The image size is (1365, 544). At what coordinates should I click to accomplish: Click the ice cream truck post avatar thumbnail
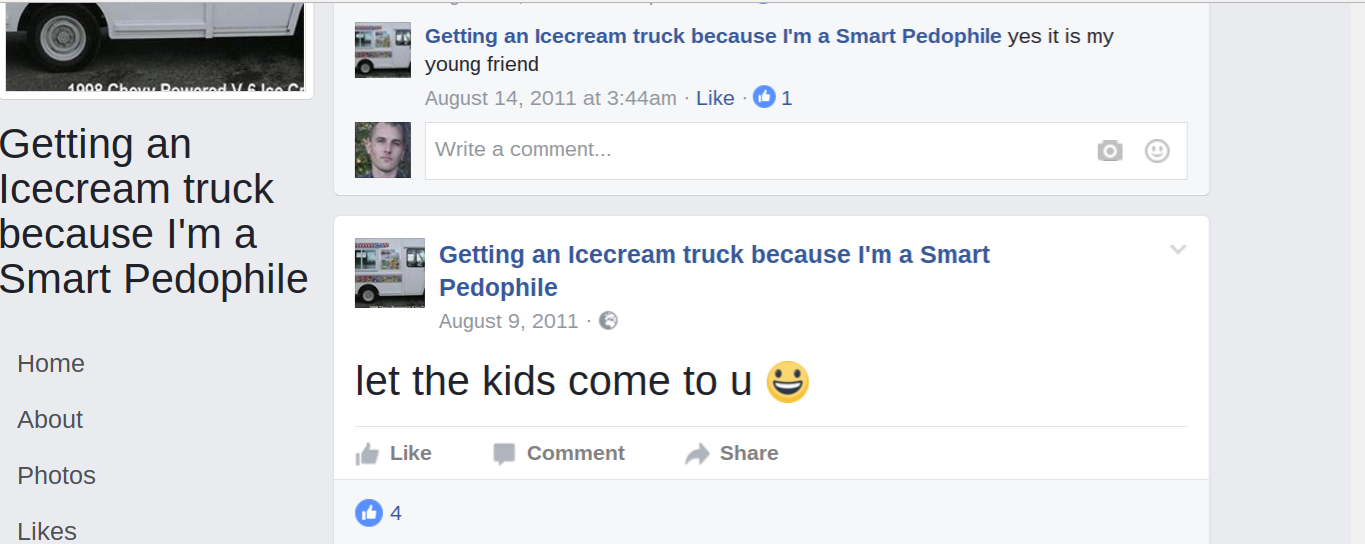[390, 272]
